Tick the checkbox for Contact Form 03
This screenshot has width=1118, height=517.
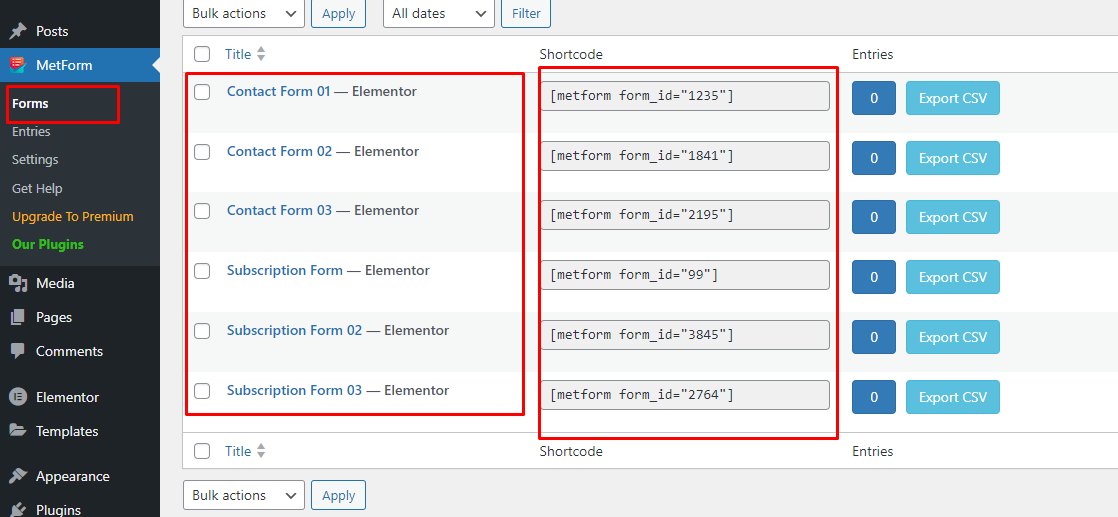(x=202, y=211)
